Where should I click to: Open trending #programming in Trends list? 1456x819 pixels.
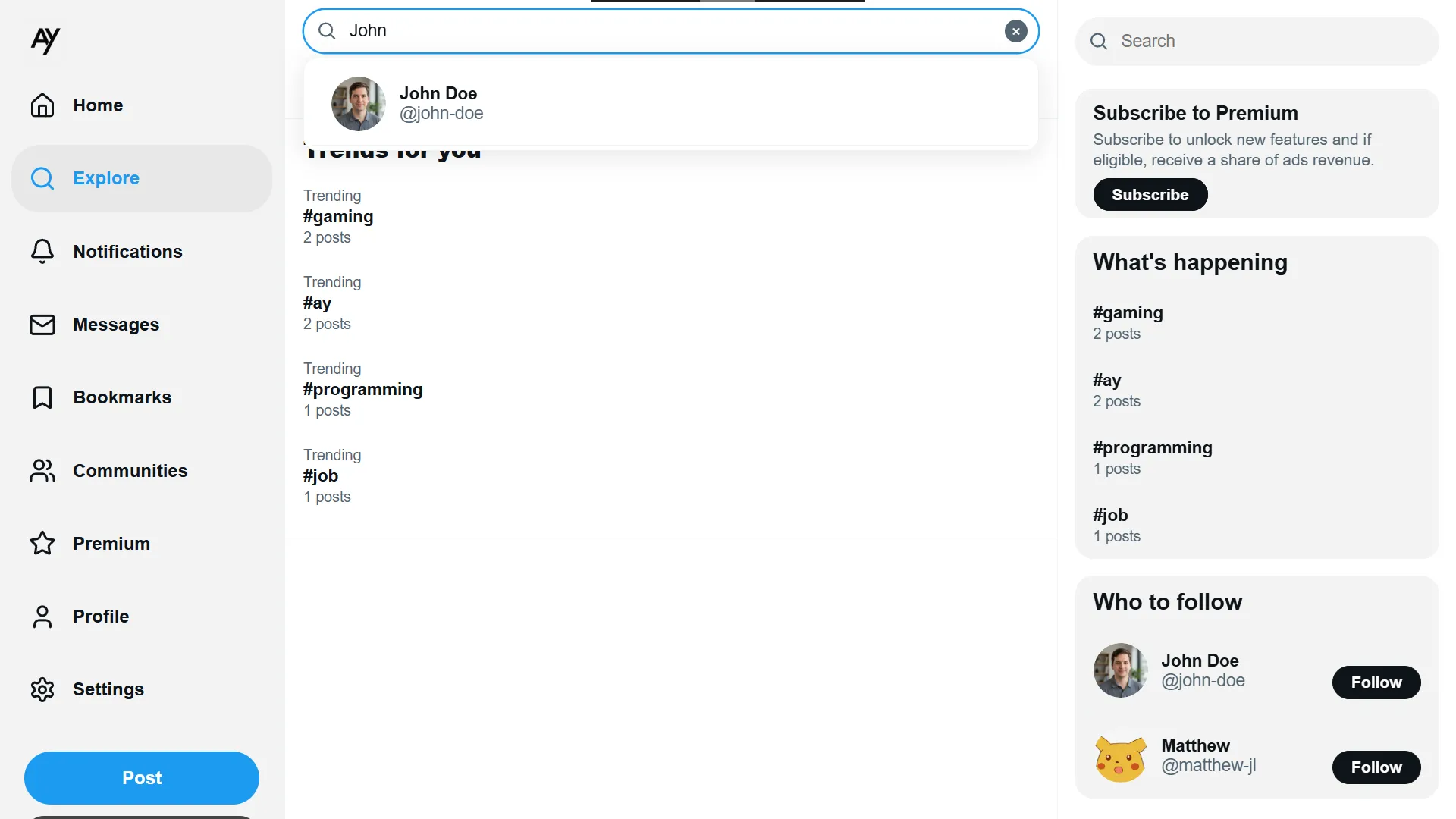(x=362, y=390)
